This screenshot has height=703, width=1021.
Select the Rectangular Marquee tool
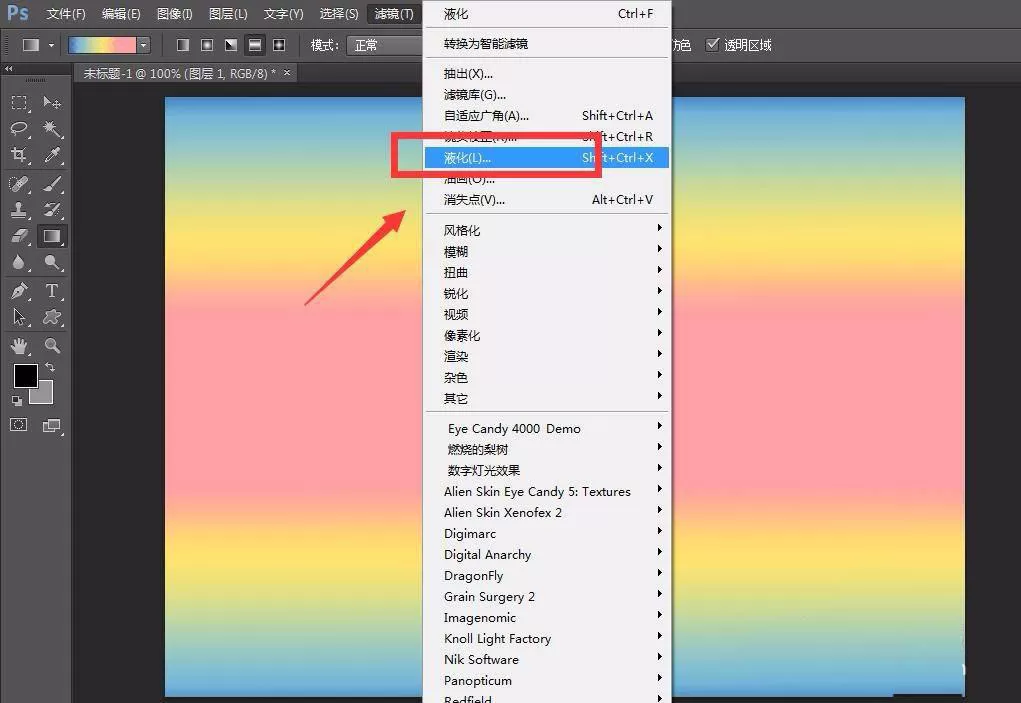point(20,103)
